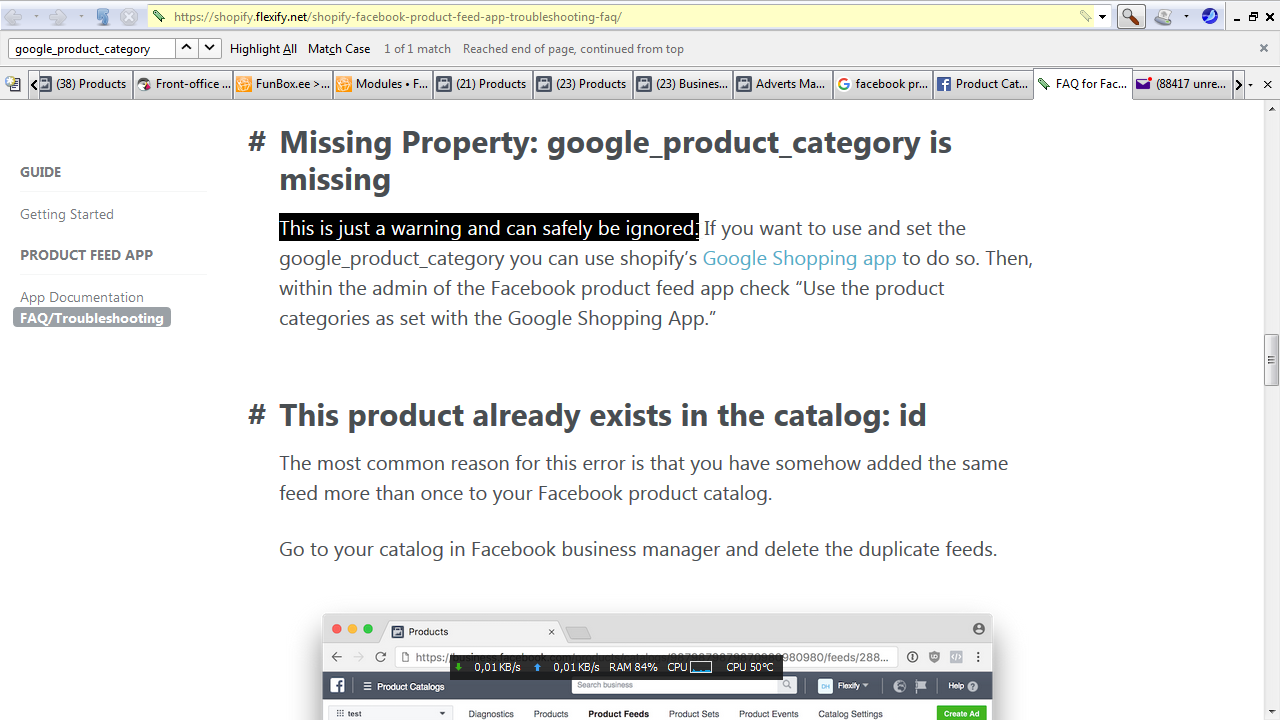Screen dimensions: 1280x720
Task: Switch to the Facebook 'Product Cat...' tab
Action: click(x=983, y=84)
